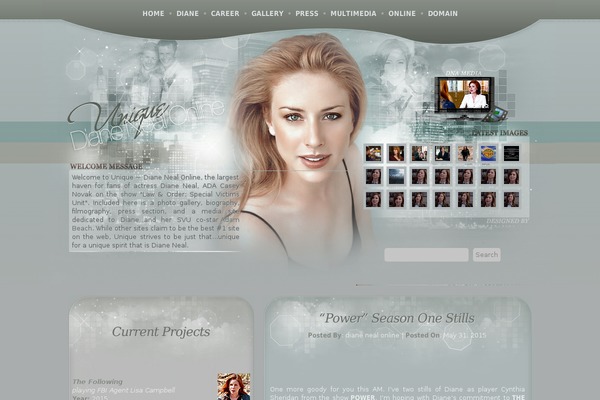
Task: Open the cloudy sky thumbnail
Action: pyautogui.click(x=396, y=176)
